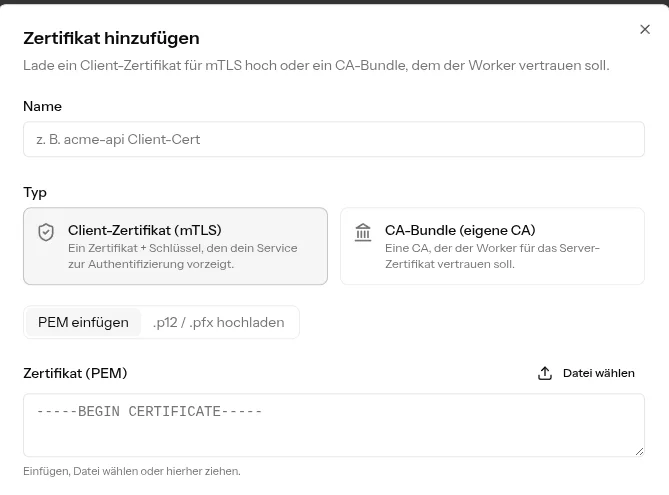Switch to PEM einfügen tab
669x495 pixels.
click(83, 322)
